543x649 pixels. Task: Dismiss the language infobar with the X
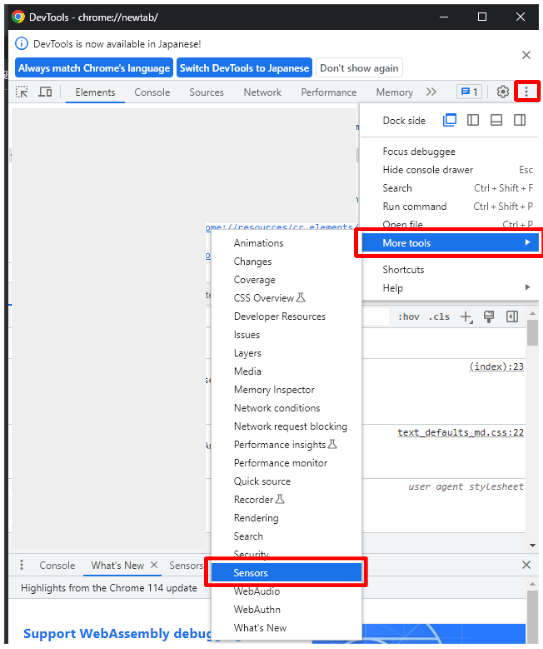pos(526,55)
